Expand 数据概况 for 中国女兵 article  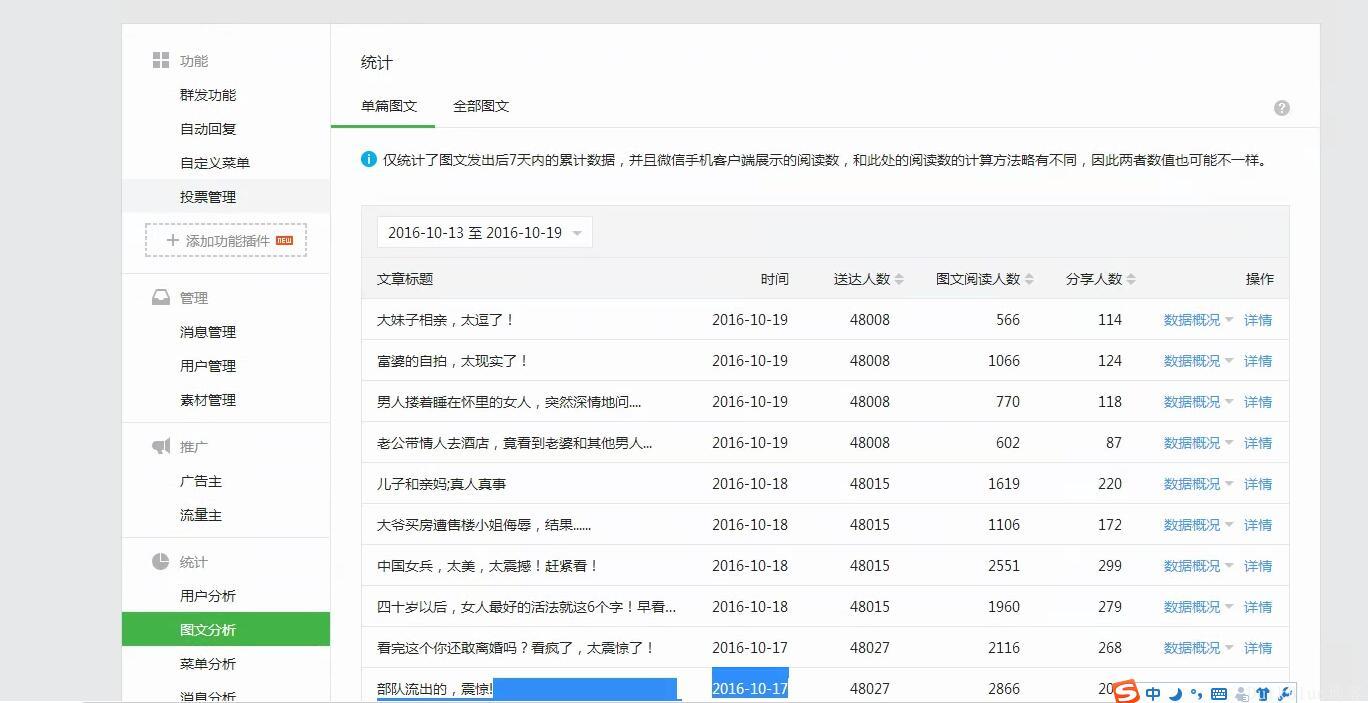[1198, 566]
